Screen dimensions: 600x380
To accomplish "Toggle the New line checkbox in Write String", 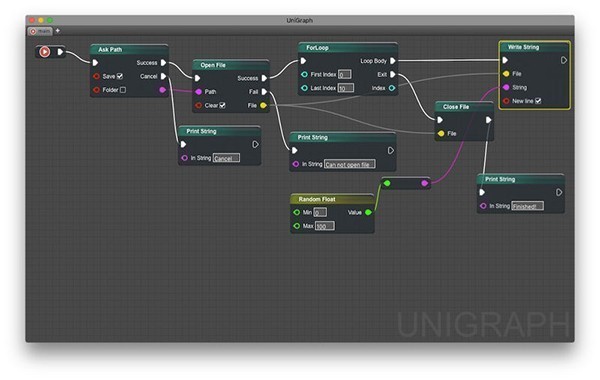I will coord(538,101).
